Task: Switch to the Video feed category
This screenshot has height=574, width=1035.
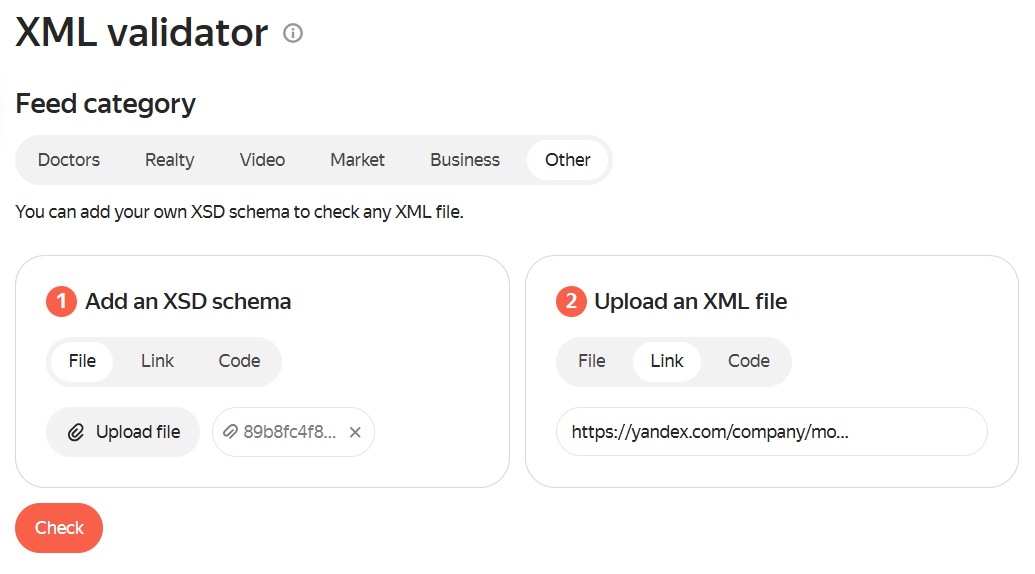Action: 262,160
